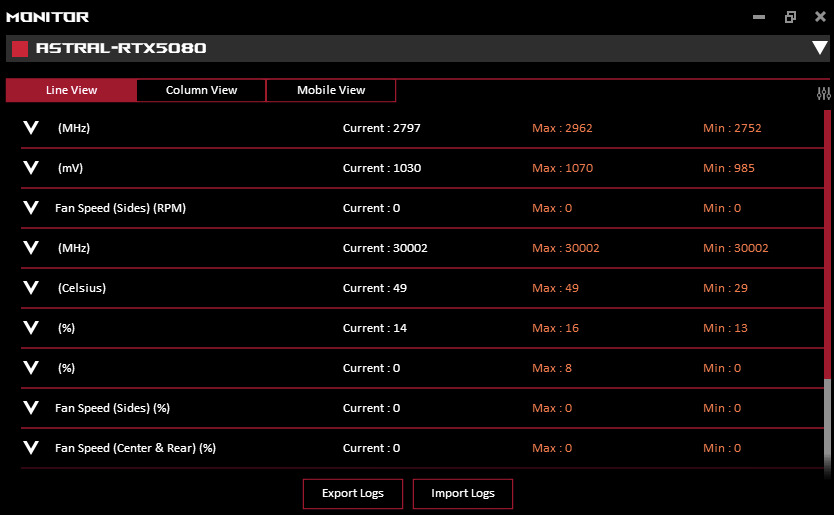
Task: Select the Mobile View tab
Action: tap(331, 90)
